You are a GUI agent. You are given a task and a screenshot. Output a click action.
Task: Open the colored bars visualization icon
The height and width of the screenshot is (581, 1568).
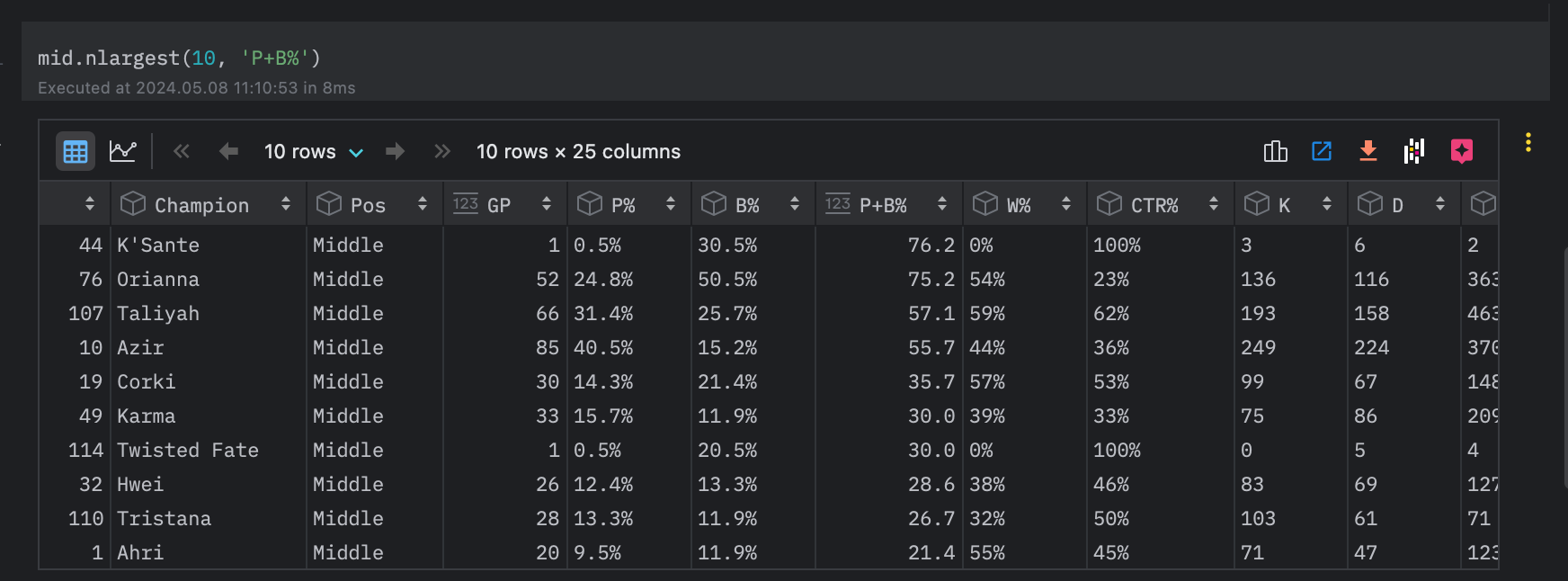(x=1415, y=151)
